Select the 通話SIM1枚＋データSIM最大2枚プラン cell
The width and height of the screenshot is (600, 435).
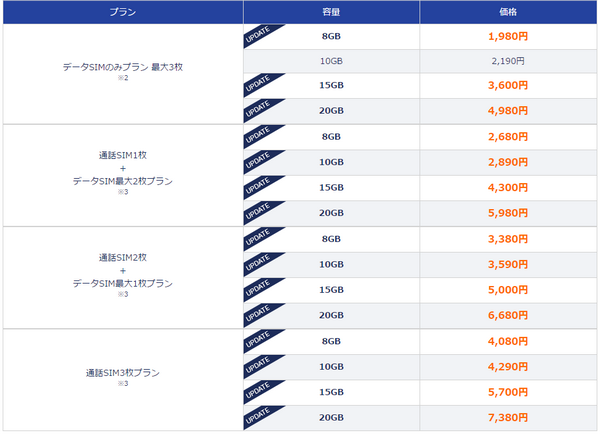(123, 175)
